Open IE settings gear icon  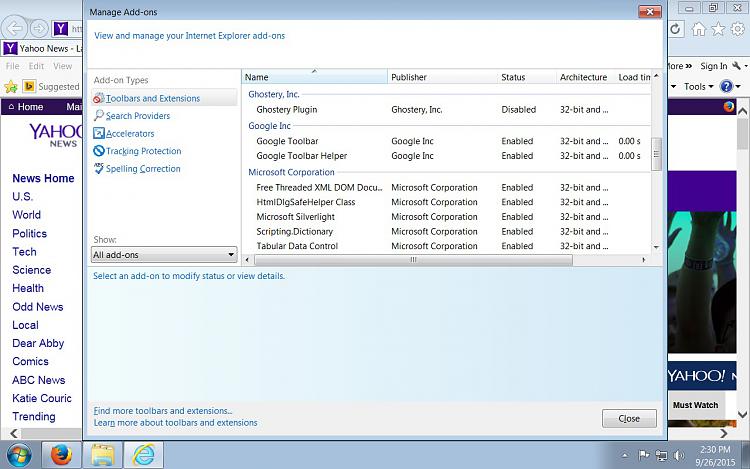click(738, 29)
